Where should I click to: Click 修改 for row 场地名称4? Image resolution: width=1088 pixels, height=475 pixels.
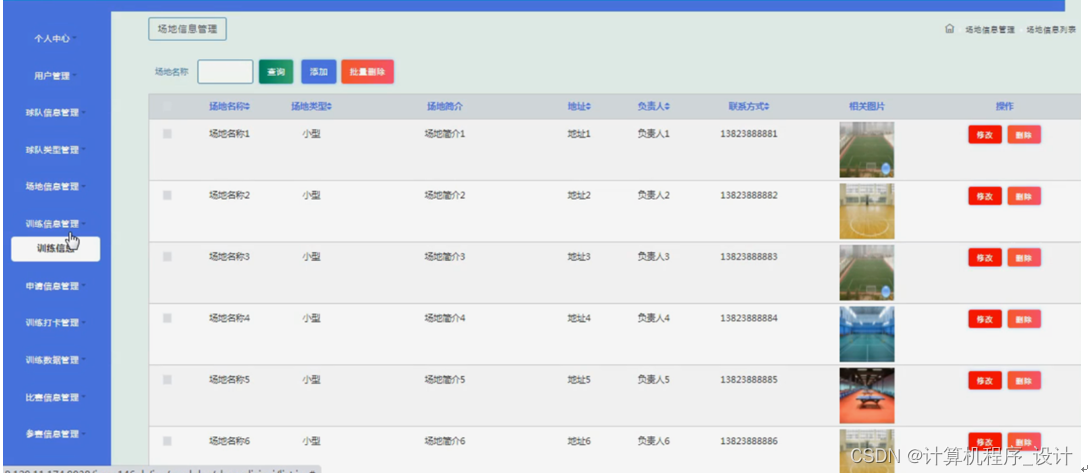pyautogui.click(x=985, y=319)
